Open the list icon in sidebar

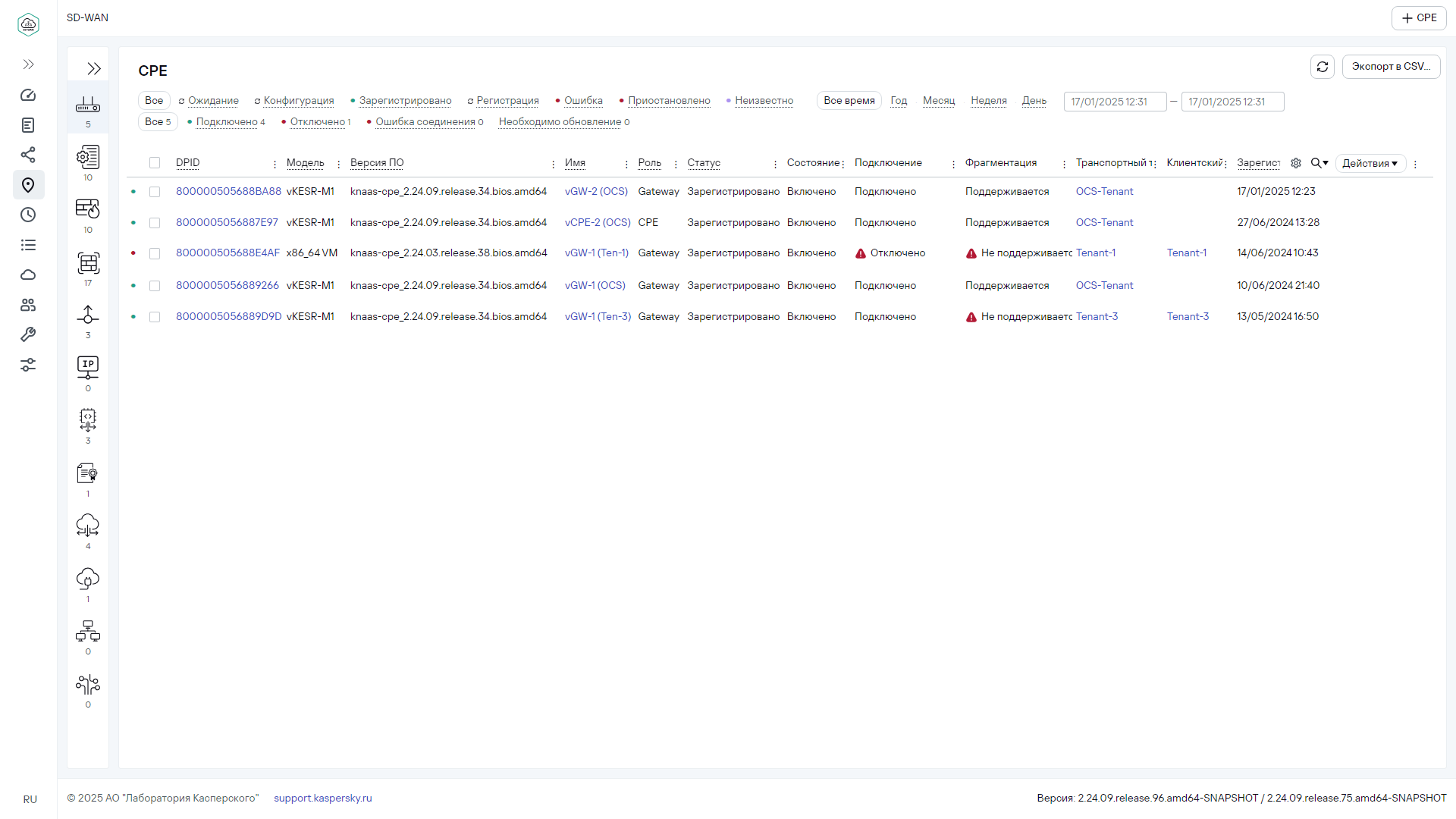point(28,245)
